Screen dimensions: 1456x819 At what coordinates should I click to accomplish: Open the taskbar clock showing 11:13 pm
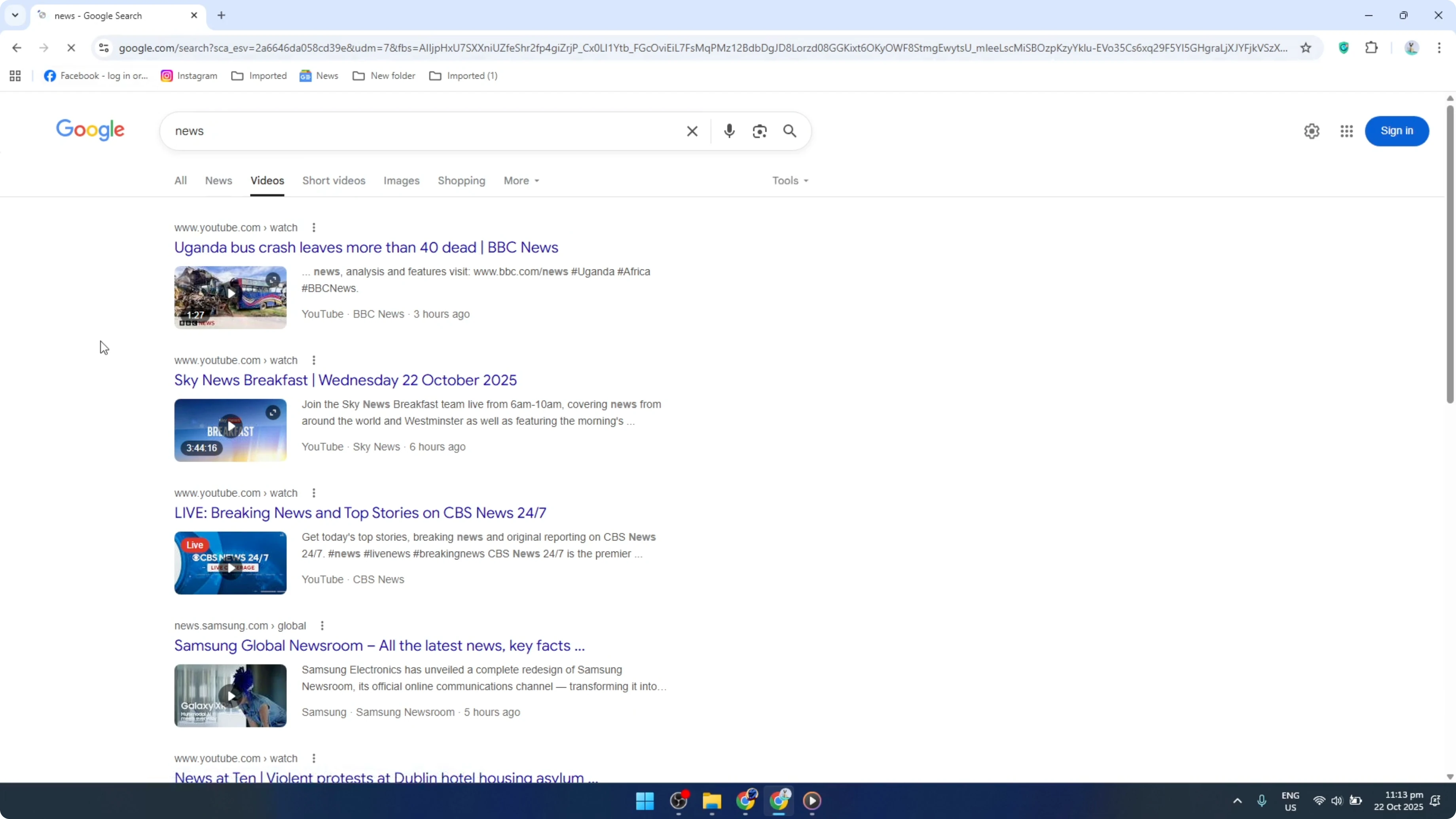1398,801
